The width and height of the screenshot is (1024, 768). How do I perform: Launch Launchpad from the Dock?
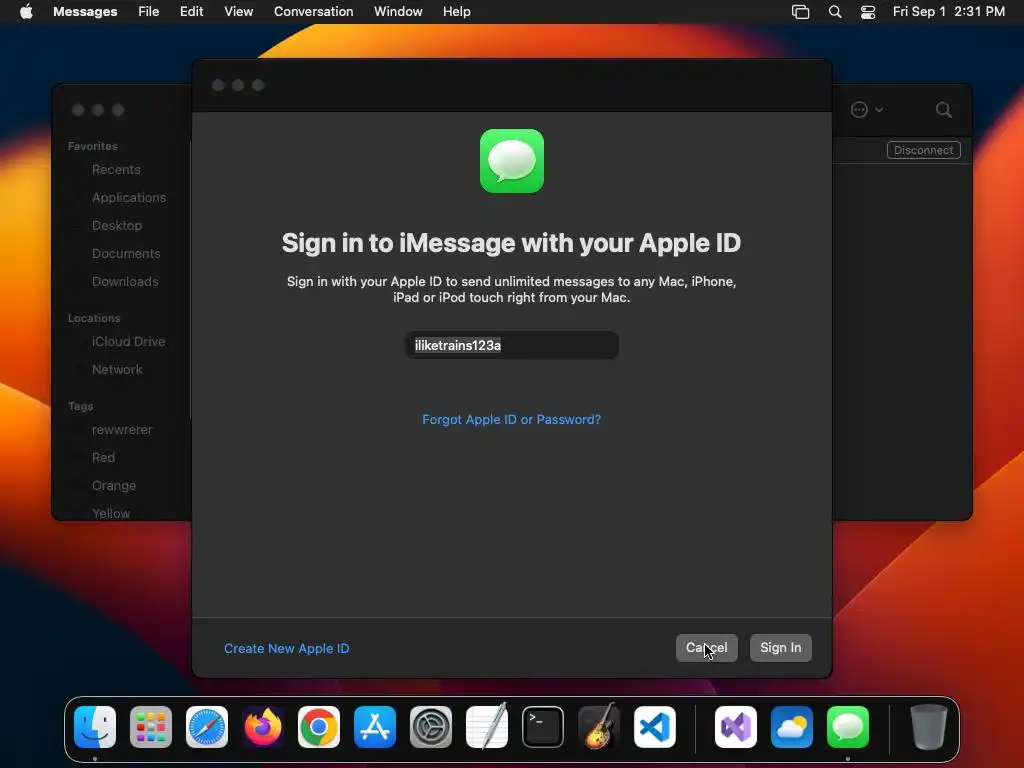151,727
